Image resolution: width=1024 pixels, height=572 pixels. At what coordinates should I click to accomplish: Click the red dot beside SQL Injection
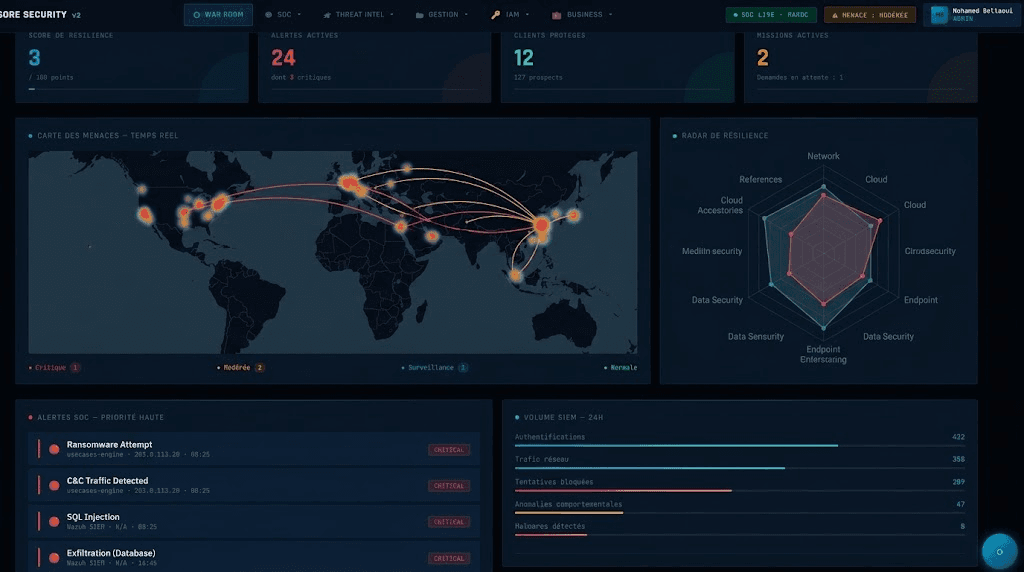click(x=54, y=521)
